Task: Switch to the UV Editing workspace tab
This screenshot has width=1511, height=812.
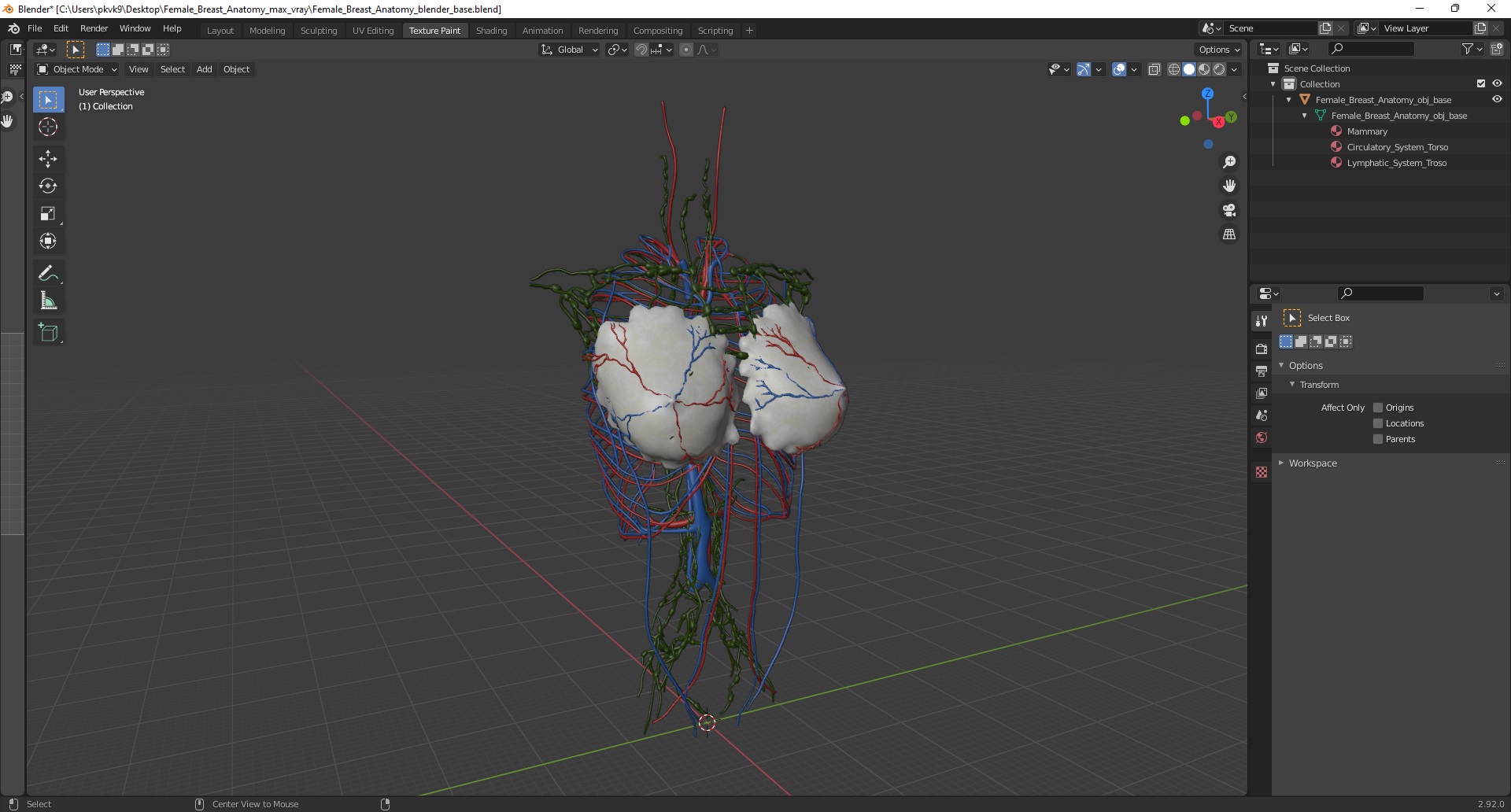Action: tap(373, 31)
